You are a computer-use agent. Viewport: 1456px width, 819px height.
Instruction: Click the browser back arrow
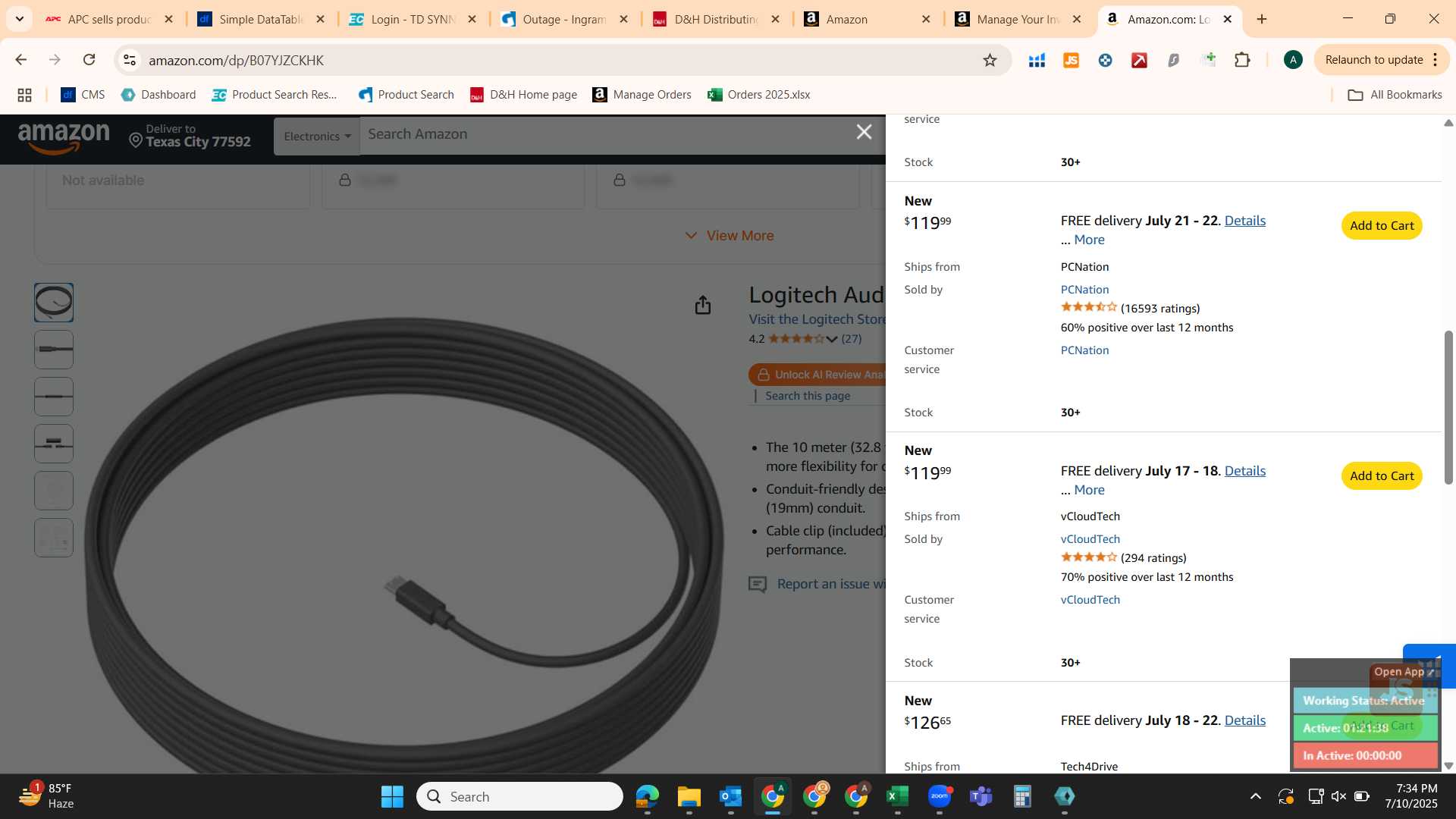coord(21,60)
